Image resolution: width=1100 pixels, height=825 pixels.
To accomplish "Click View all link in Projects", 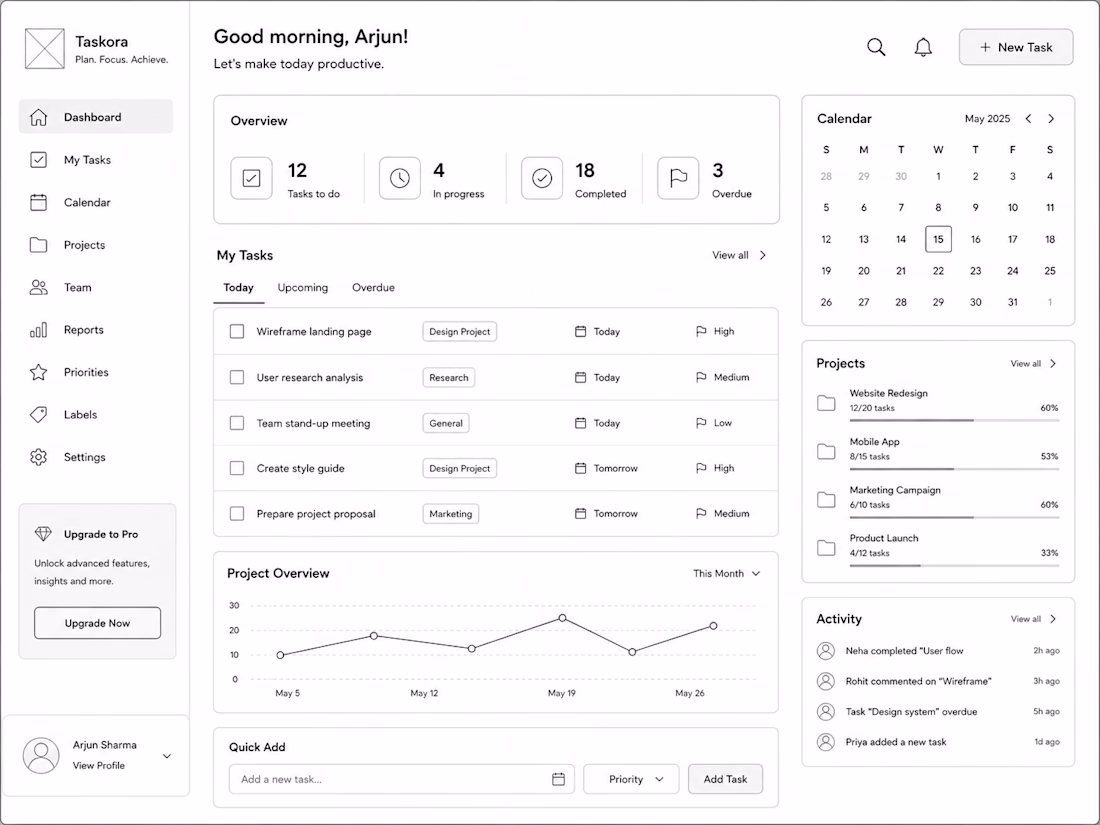I will [1026, 363].
